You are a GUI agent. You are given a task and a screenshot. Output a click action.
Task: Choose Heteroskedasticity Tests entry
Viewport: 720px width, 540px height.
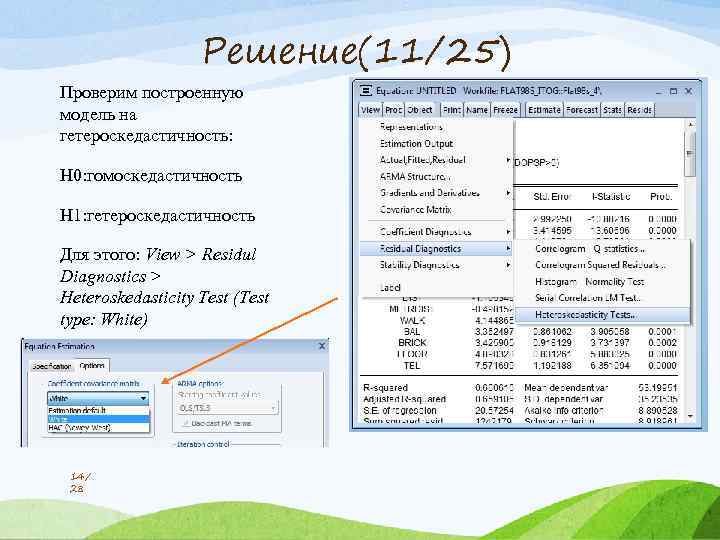[602, 315]
